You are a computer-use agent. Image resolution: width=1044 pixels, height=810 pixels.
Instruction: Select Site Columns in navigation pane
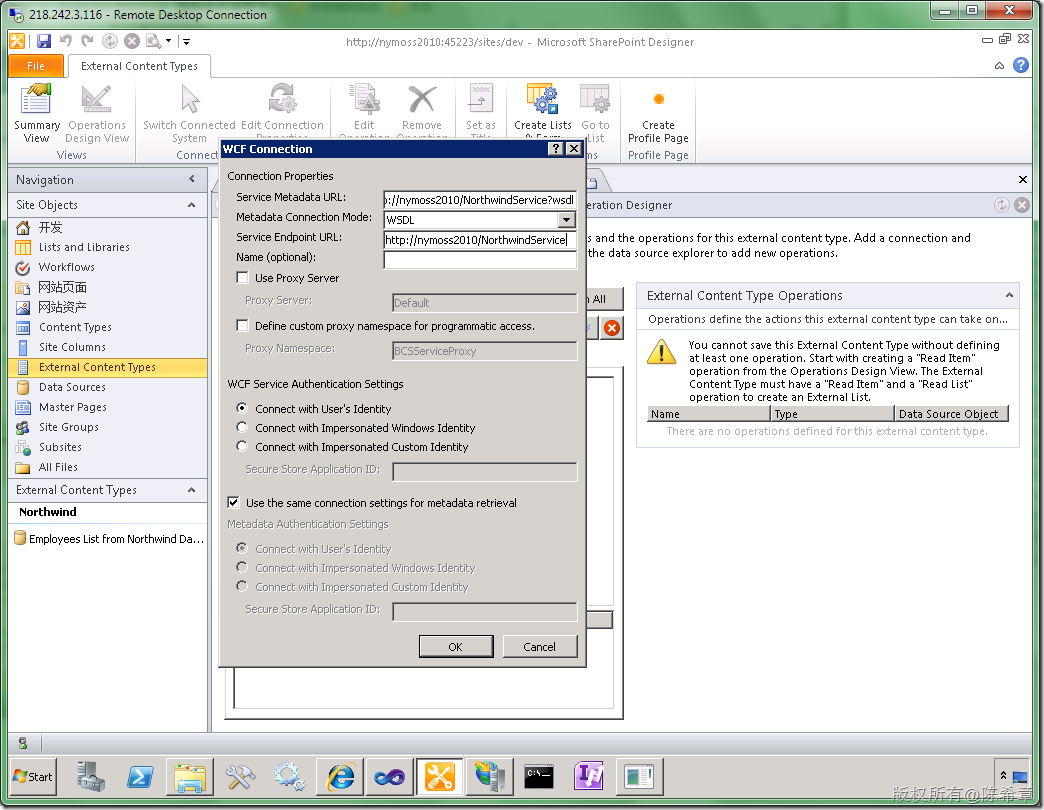tap(72, 347)
